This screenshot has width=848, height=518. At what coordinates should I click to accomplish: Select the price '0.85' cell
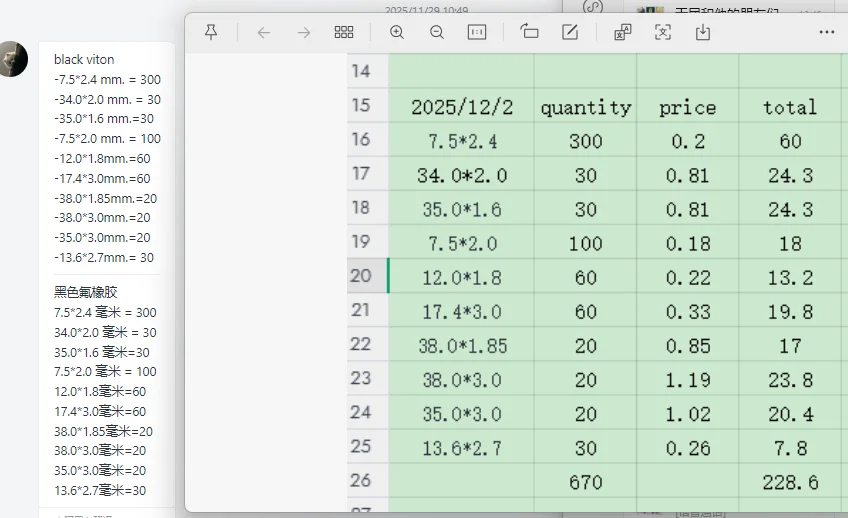pyautogui.click(x=687, y=344)
